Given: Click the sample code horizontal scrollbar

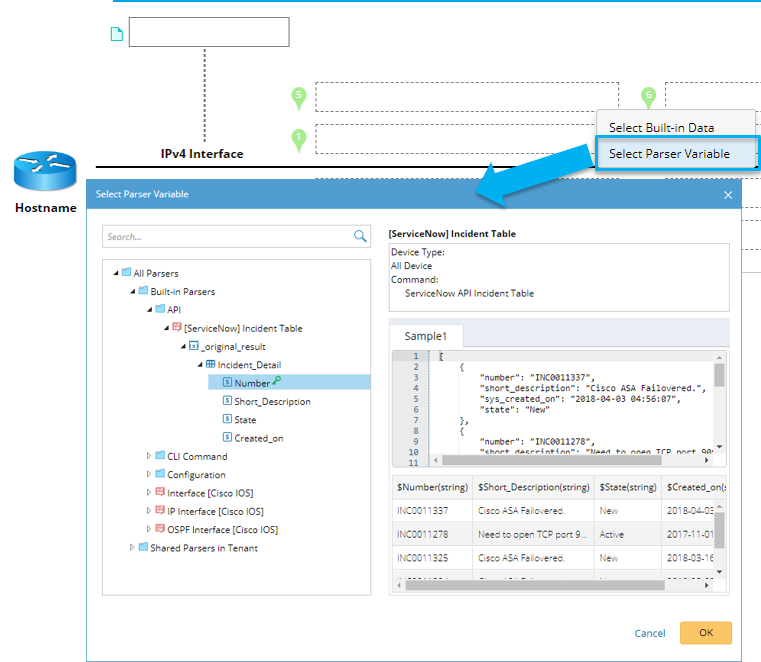Looking at the screenshot, I should pyautogui.click(x=551, y=460).
